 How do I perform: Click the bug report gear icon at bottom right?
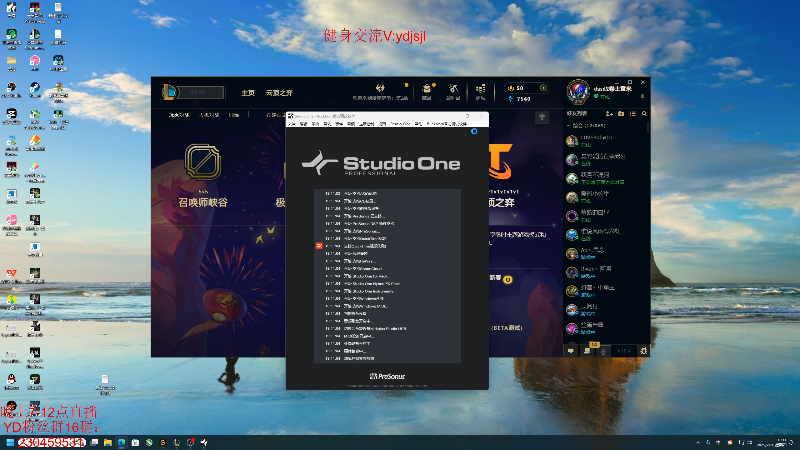point(643,351)
